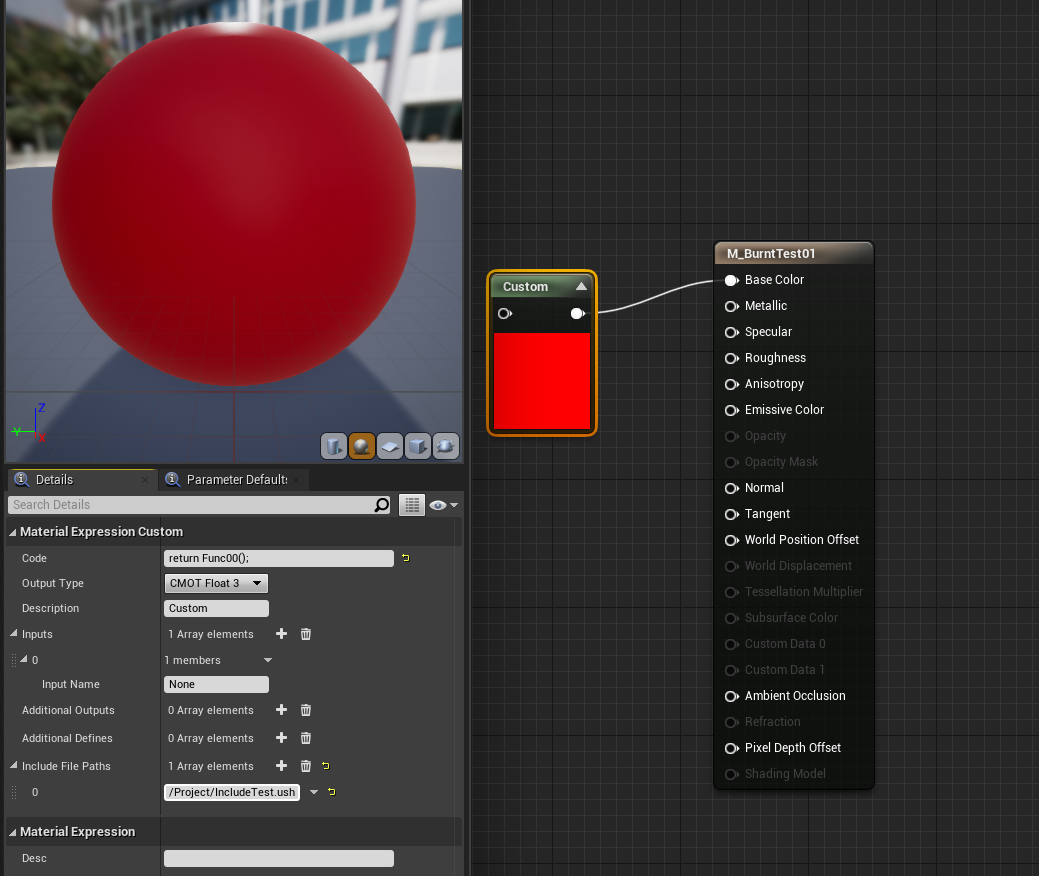Viewport: 1039px width, 876px height.
Task: Select the sphere preview mesh icon
Action: pos(362,447)
